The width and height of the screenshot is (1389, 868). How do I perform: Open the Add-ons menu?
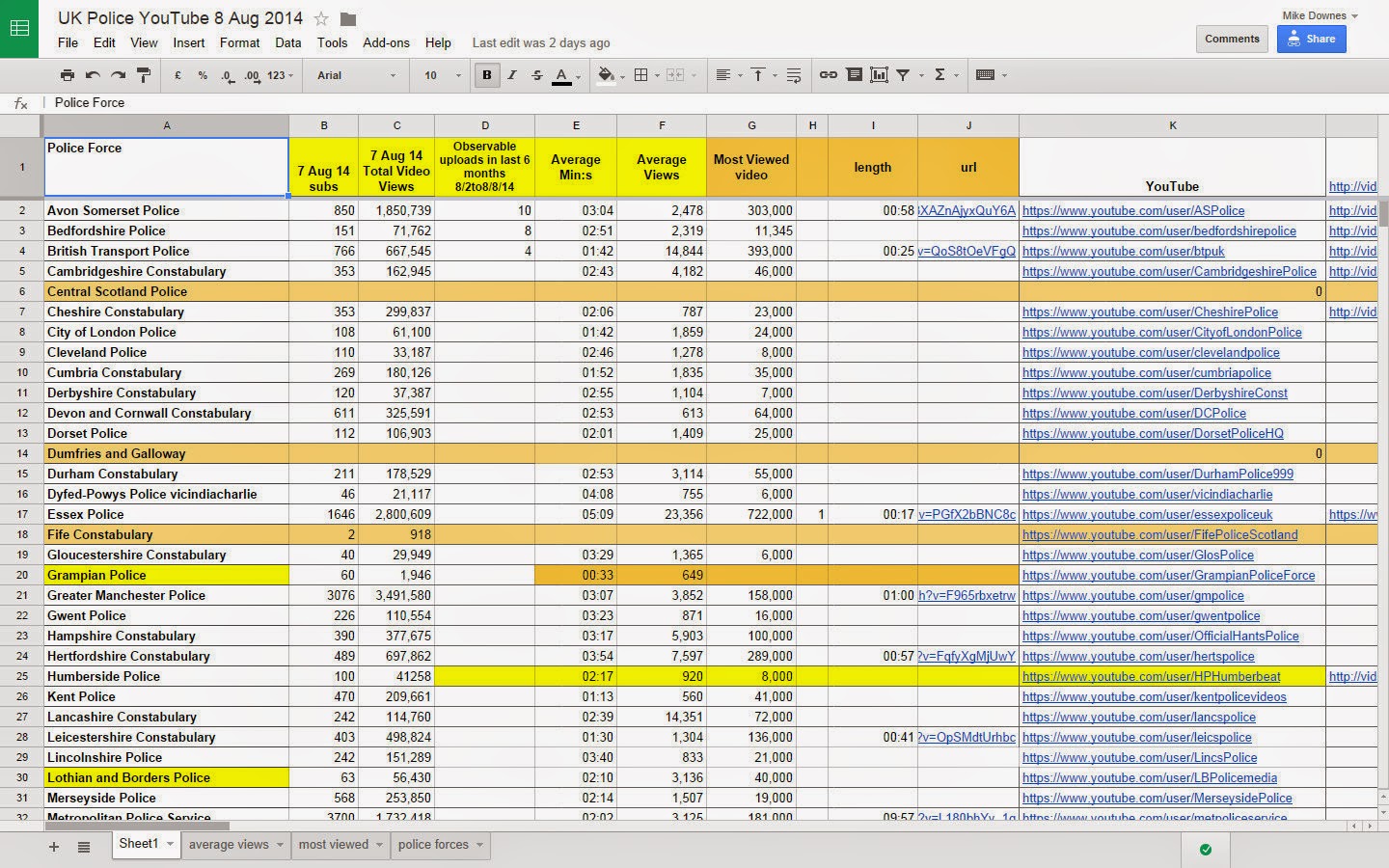(x=386, y=42)
